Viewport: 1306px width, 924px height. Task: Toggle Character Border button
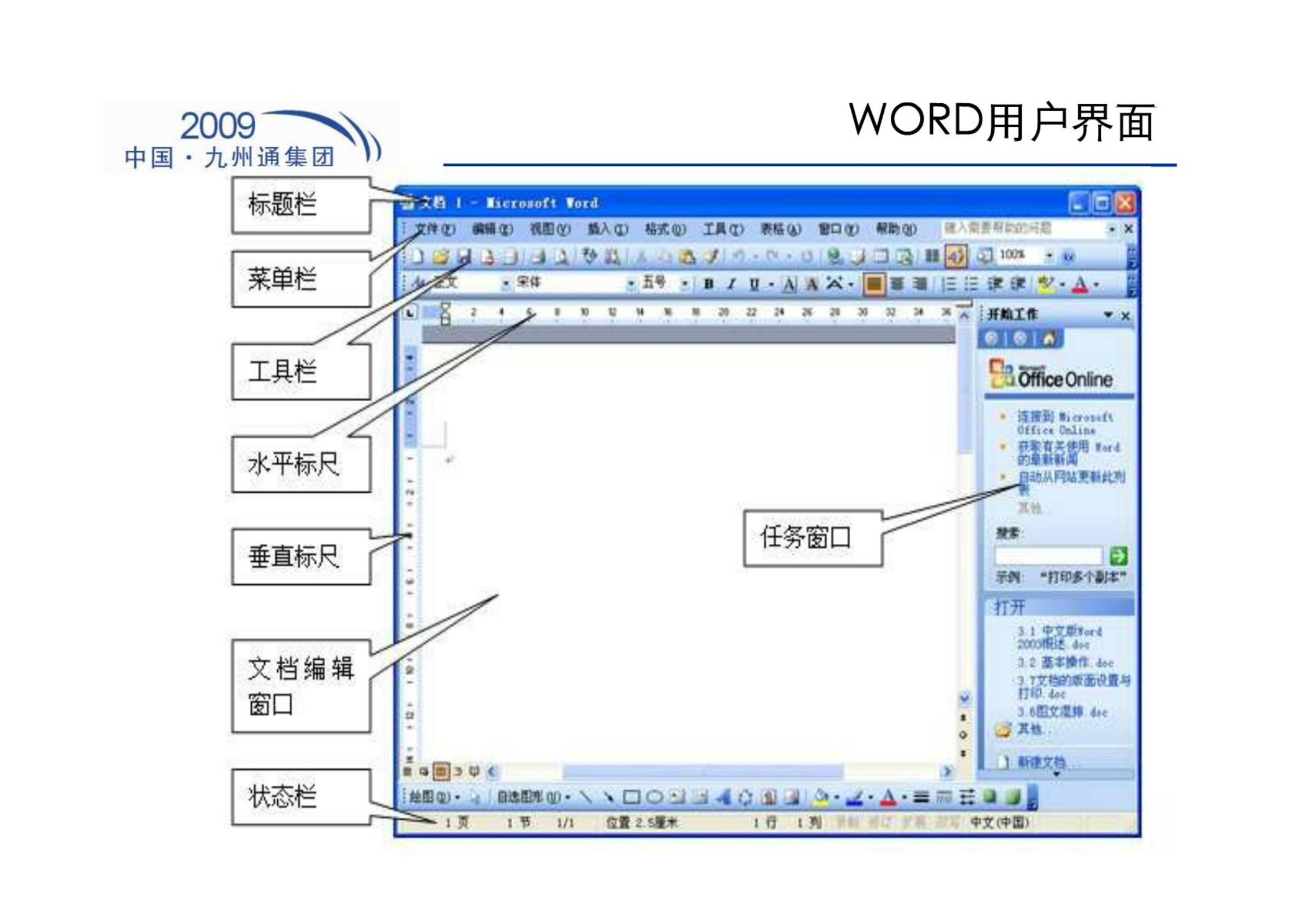click(x=789, y=284)
